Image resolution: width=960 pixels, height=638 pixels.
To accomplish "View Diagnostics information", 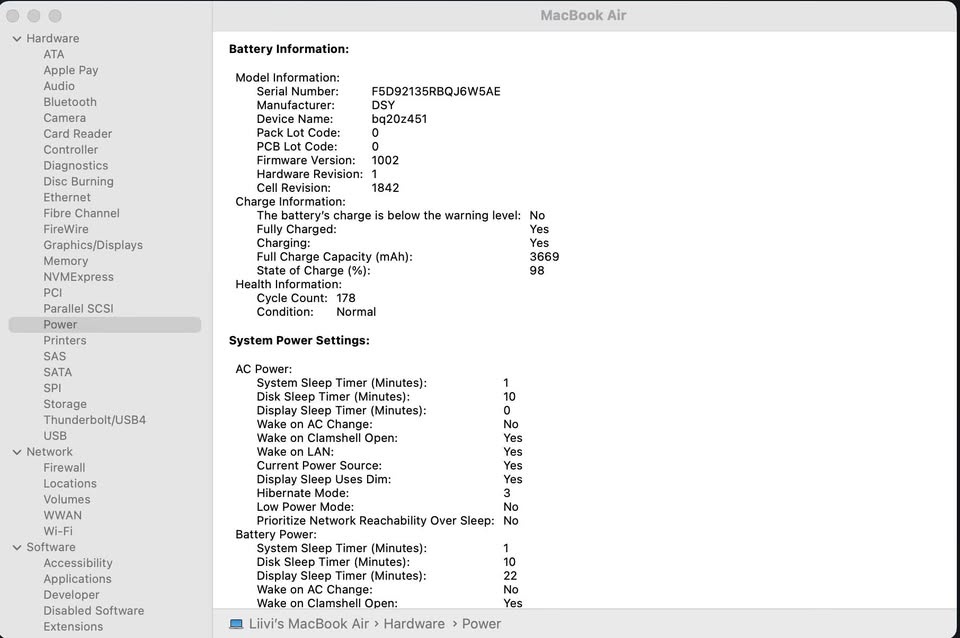I will [75, 166].
